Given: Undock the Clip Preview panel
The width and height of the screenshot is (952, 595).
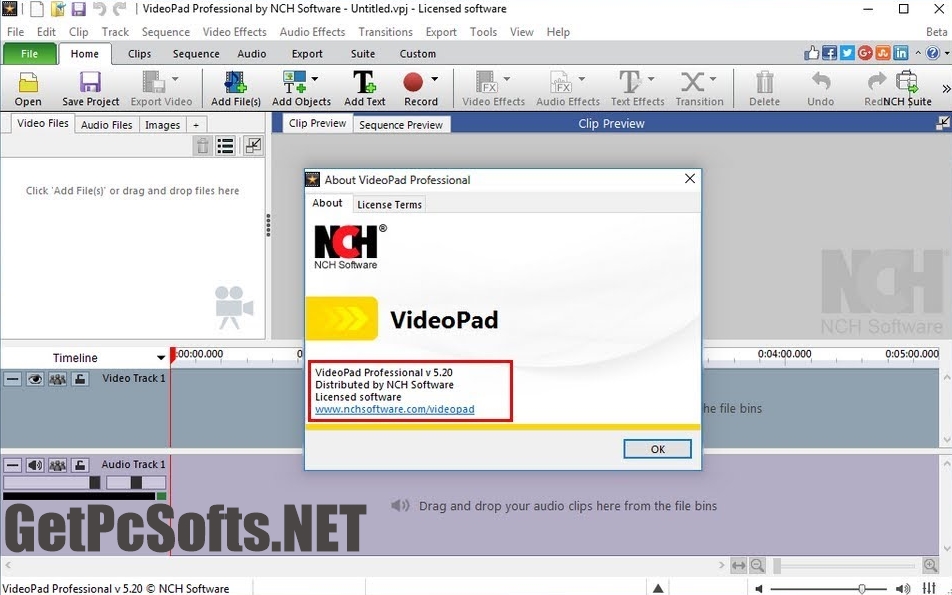Looking at the screenshot, I should click(942, 123).
